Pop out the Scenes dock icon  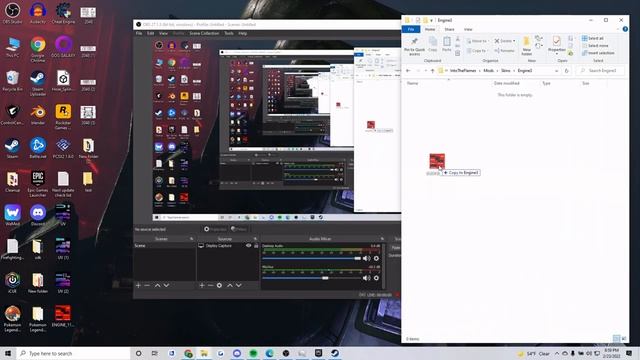191,239
